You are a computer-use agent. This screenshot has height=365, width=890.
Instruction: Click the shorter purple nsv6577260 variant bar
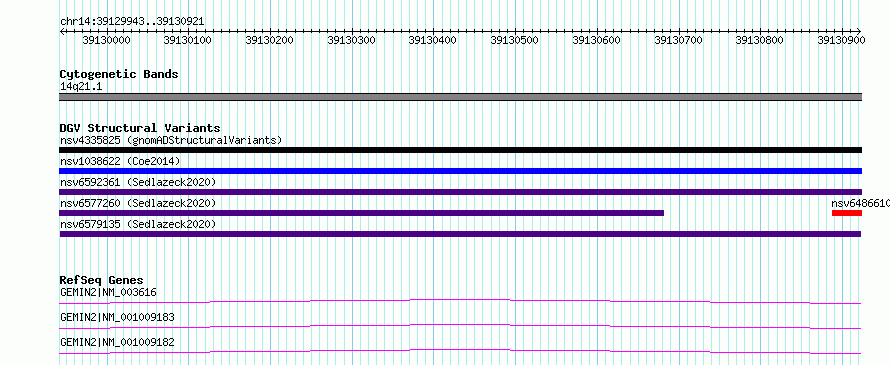point(362,213)
